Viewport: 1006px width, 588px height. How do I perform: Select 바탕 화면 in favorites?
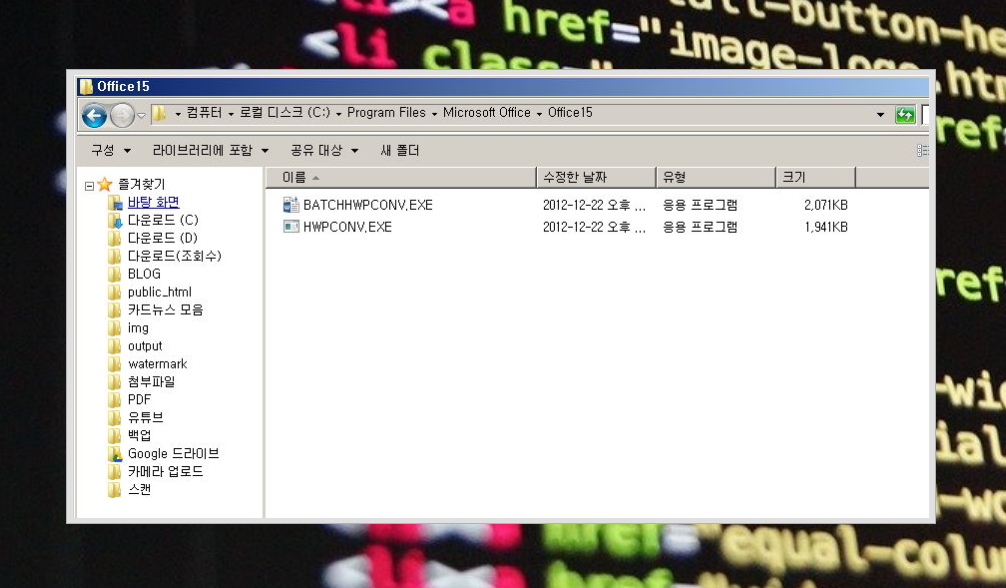[x=153, y=202]
